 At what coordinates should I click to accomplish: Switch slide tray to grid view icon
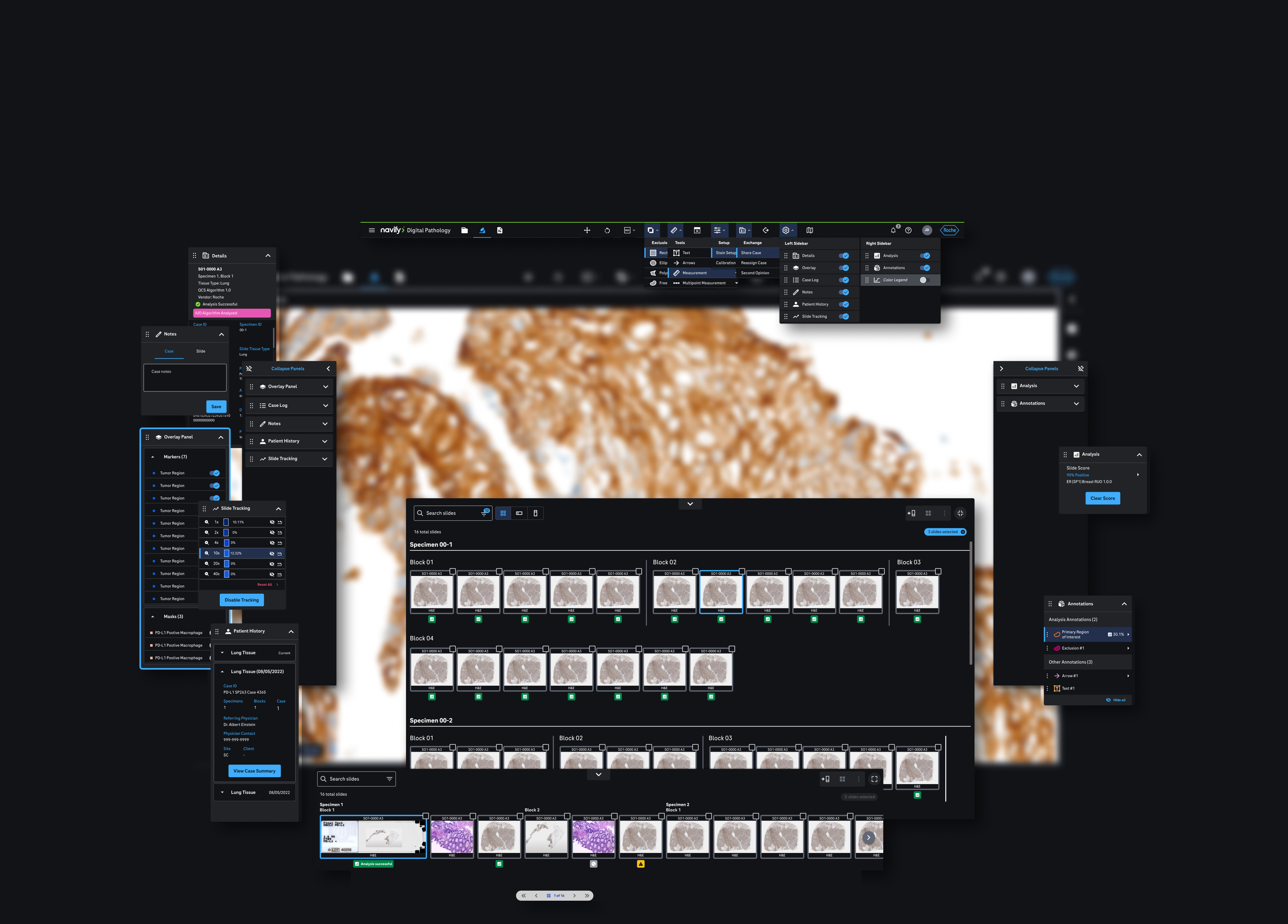(503, 513)
